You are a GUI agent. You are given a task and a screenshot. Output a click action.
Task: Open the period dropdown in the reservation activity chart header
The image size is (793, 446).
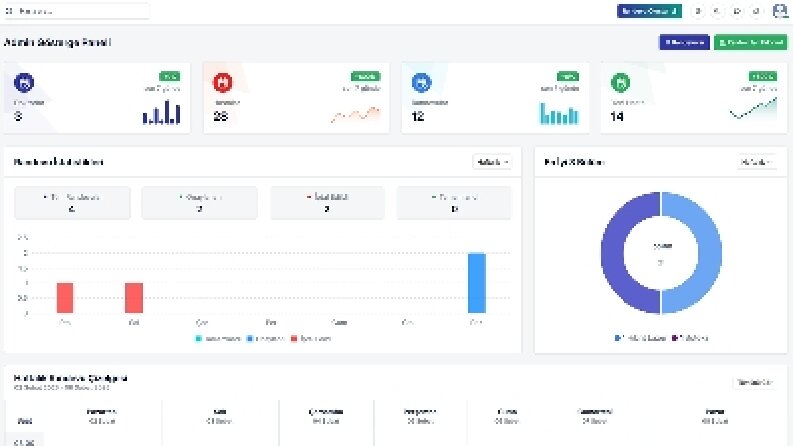492,162
